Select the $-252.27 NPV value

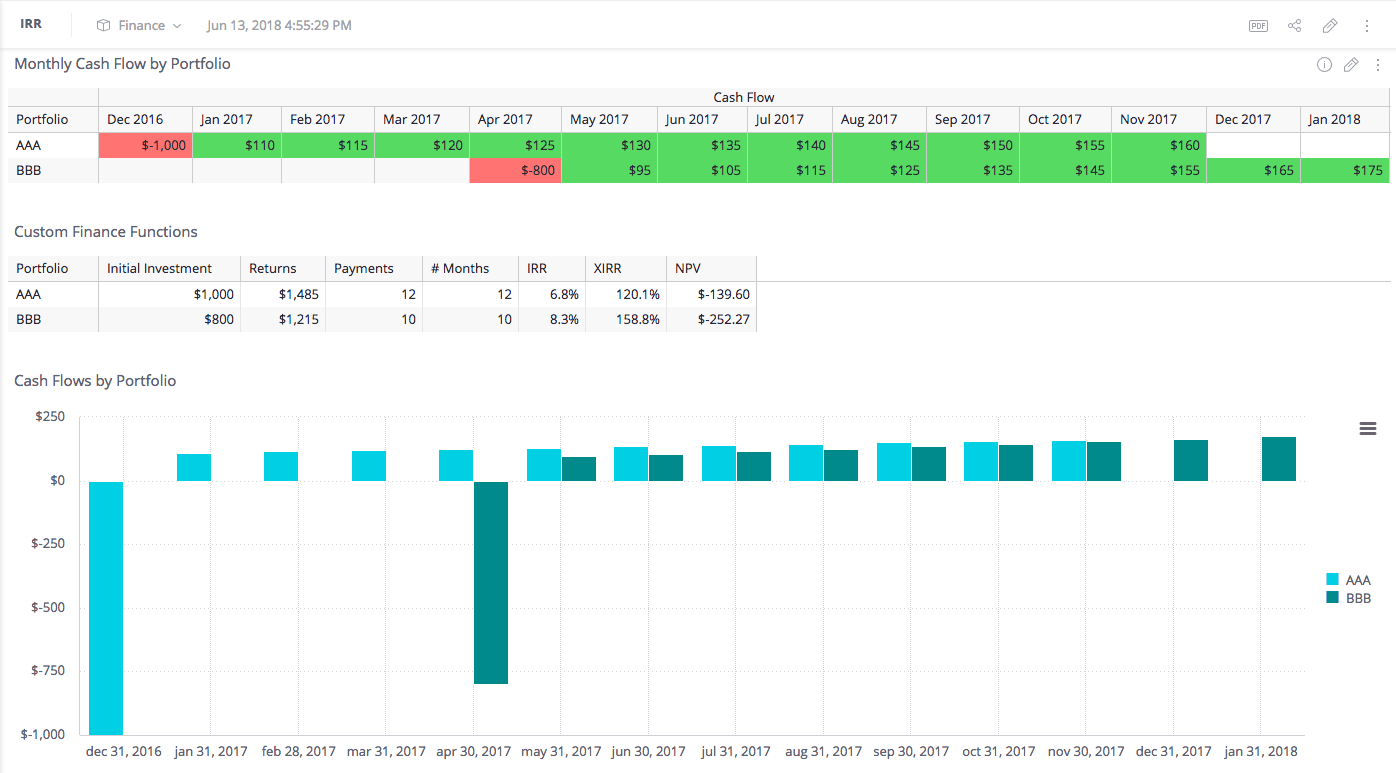click(711, 320)
